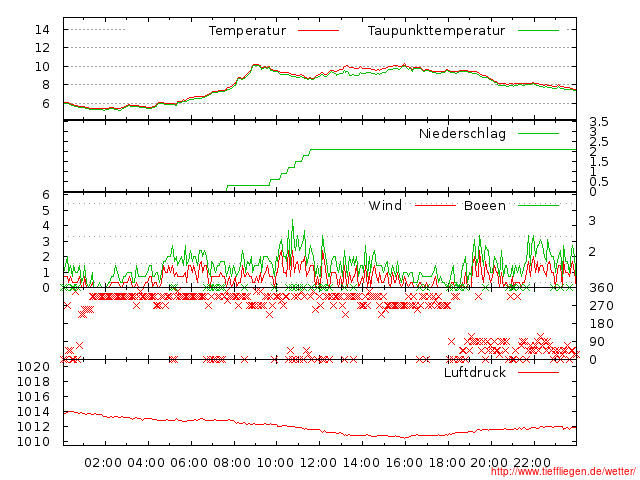This screenshot has width=640, height=480.
Task: Click the 1010 pressure axis value
Action: pos(33,442)
